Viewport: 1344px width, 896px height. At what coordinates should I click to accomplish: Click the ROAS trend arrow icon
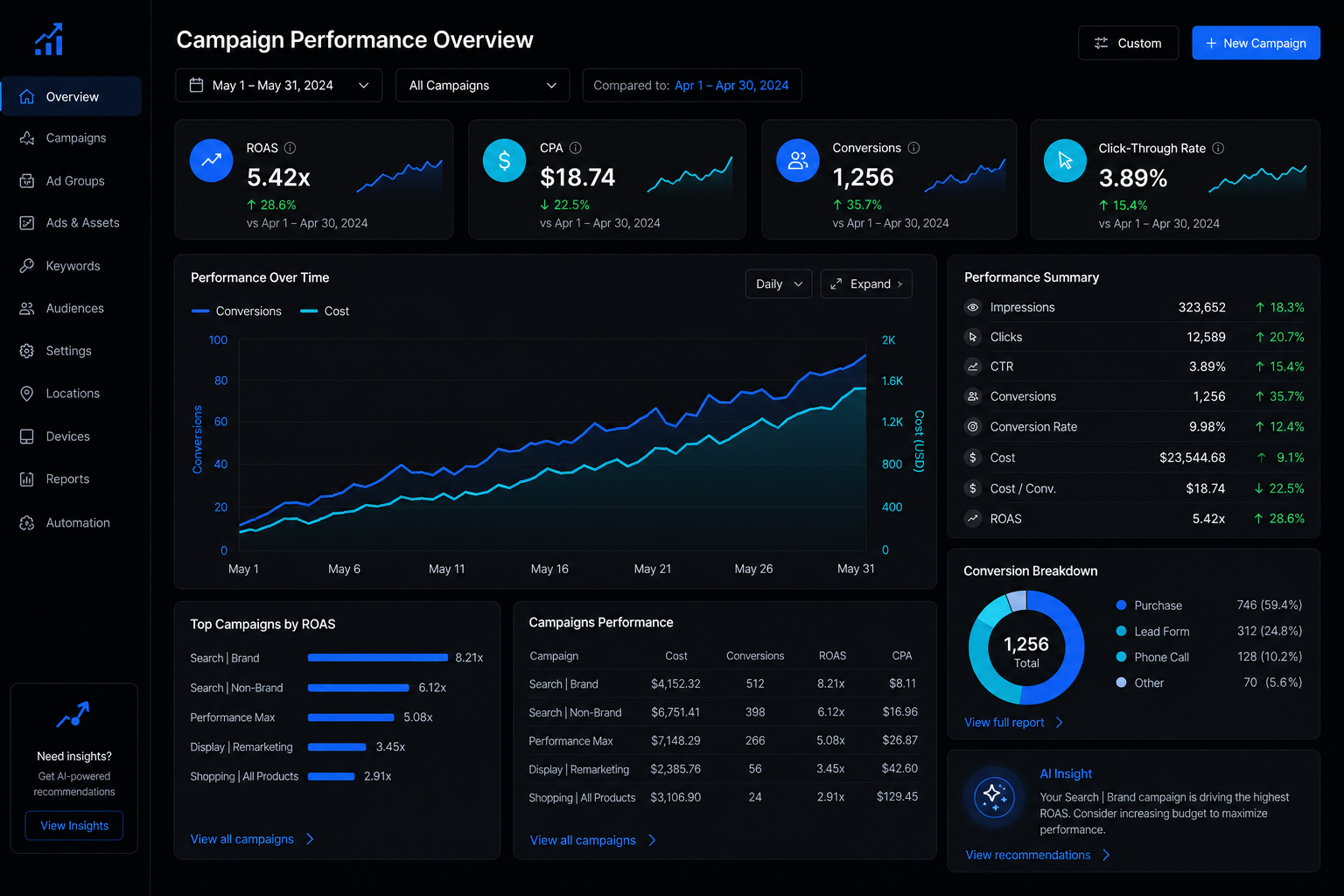point(212,161)
